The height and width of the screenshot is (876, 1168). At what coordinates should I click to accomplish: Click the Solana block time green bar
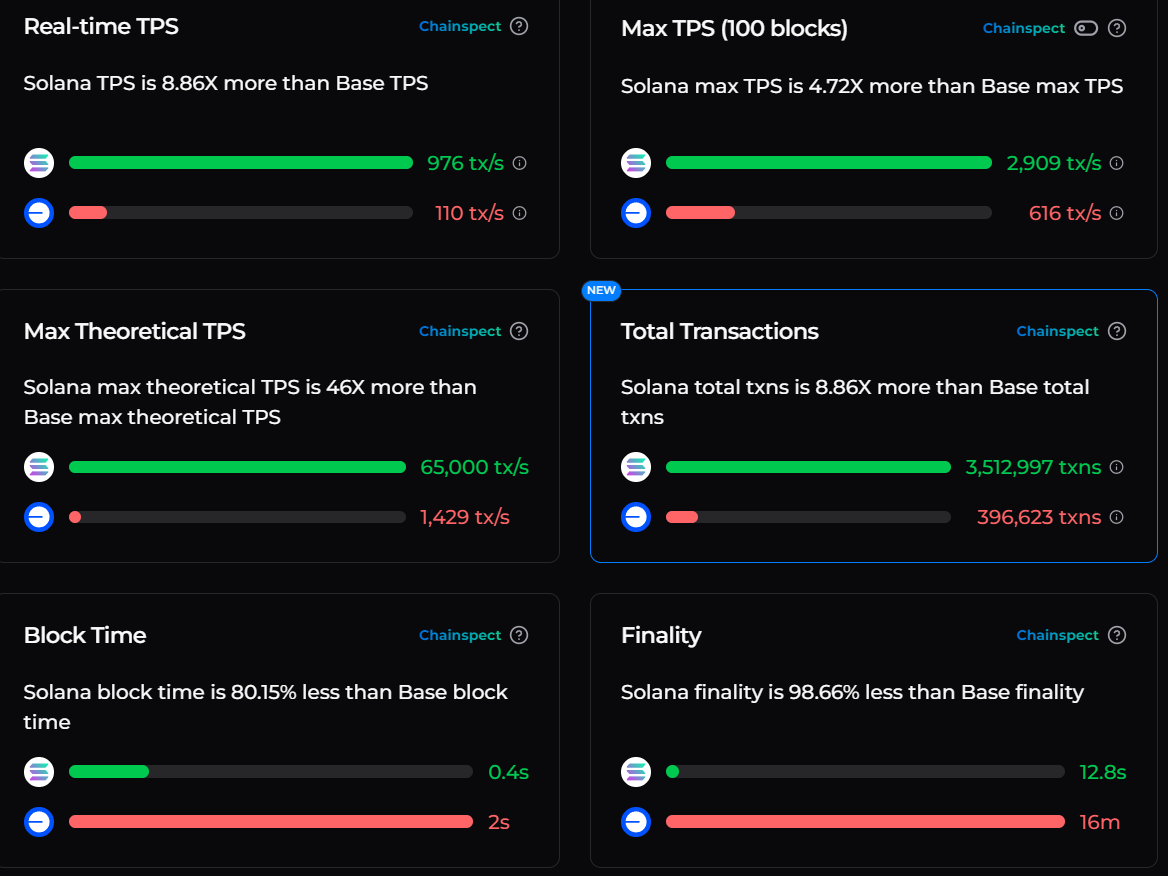tap(109, 772)
